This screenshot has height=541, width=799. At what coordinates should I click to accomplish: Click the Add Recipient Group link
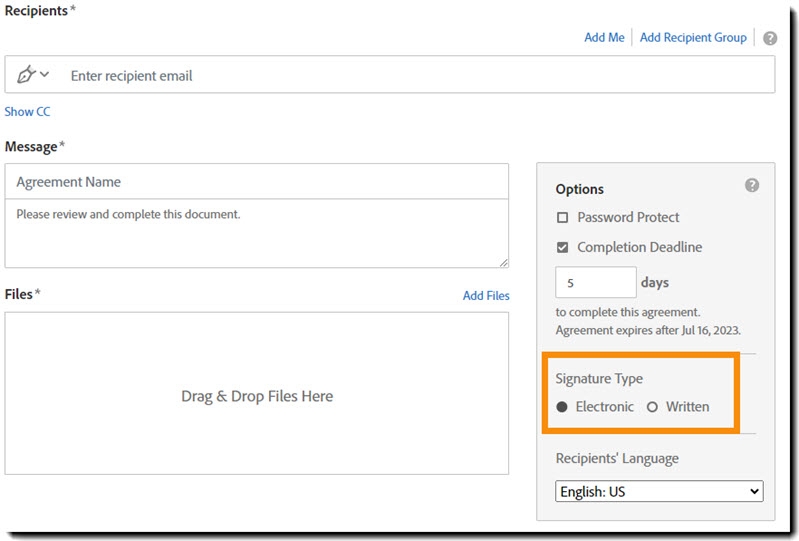pos(693,38)
